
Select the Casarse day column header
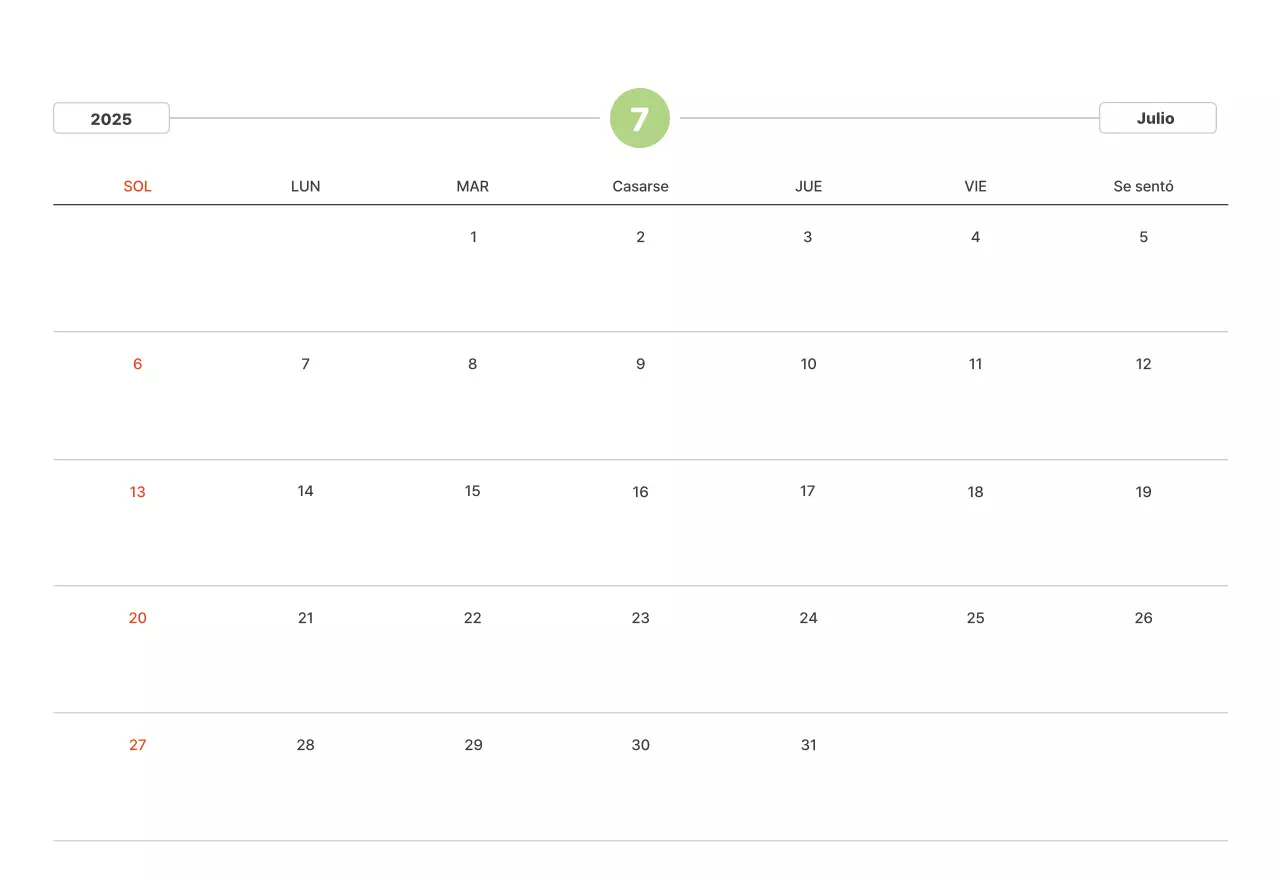640,186
